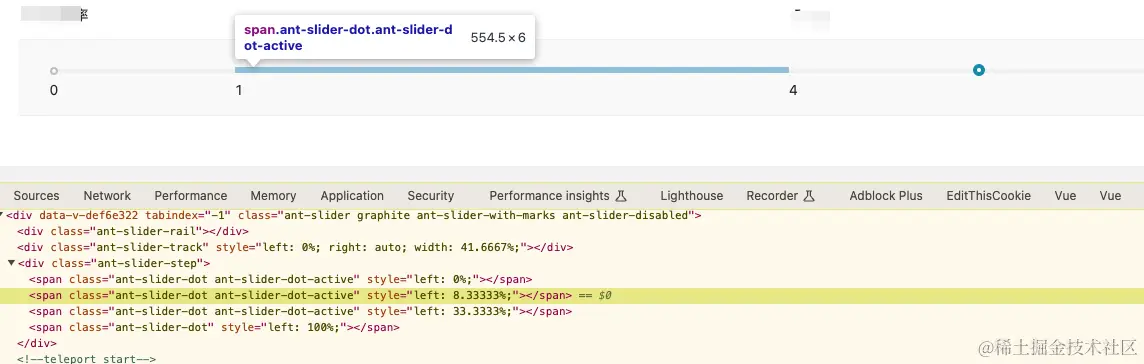The image size is (1144, 364).
Task: Click the highlighted blue slider track
Action: click(511, 70)
